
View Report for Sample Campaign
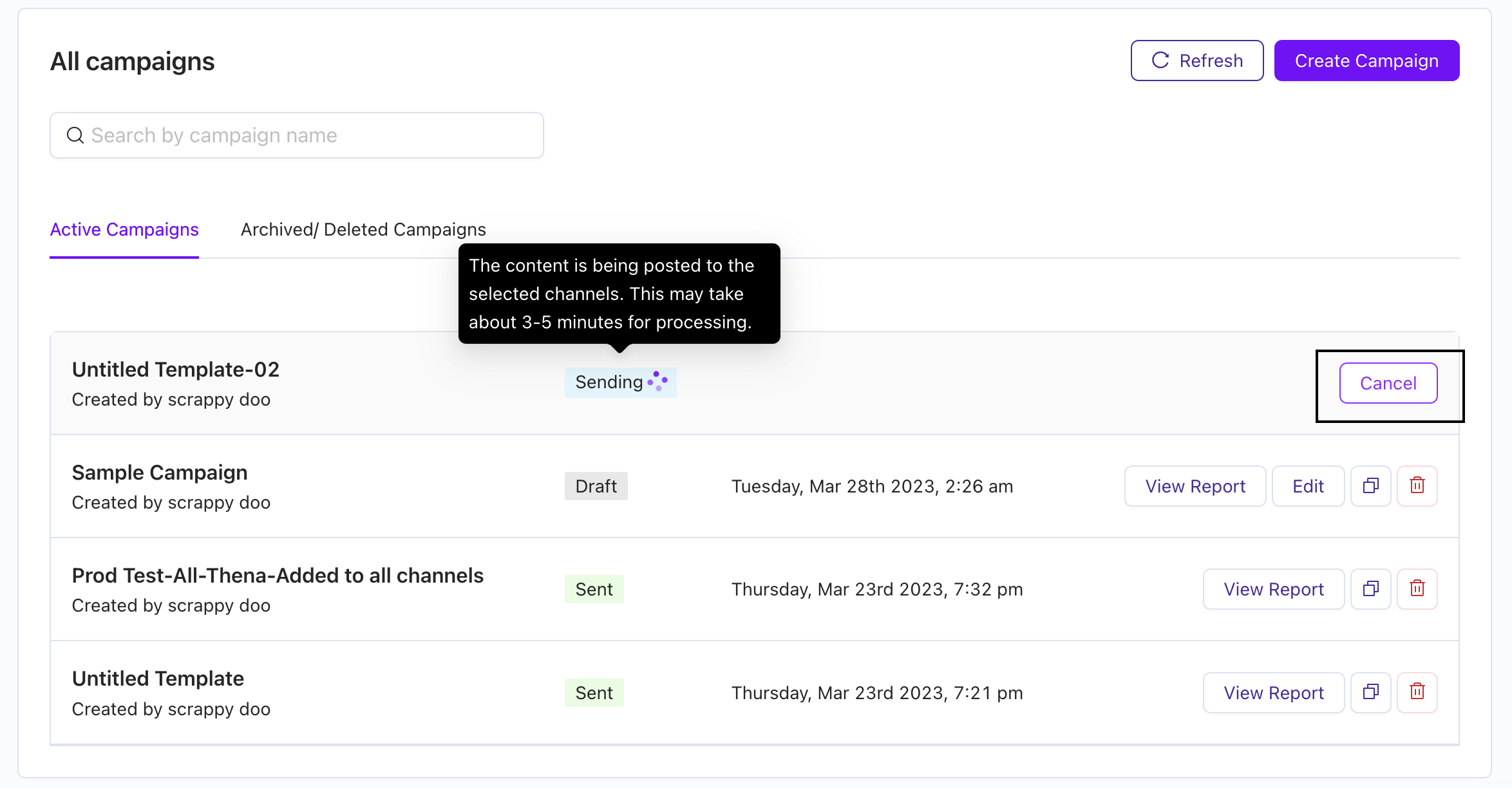[1195, 486]
